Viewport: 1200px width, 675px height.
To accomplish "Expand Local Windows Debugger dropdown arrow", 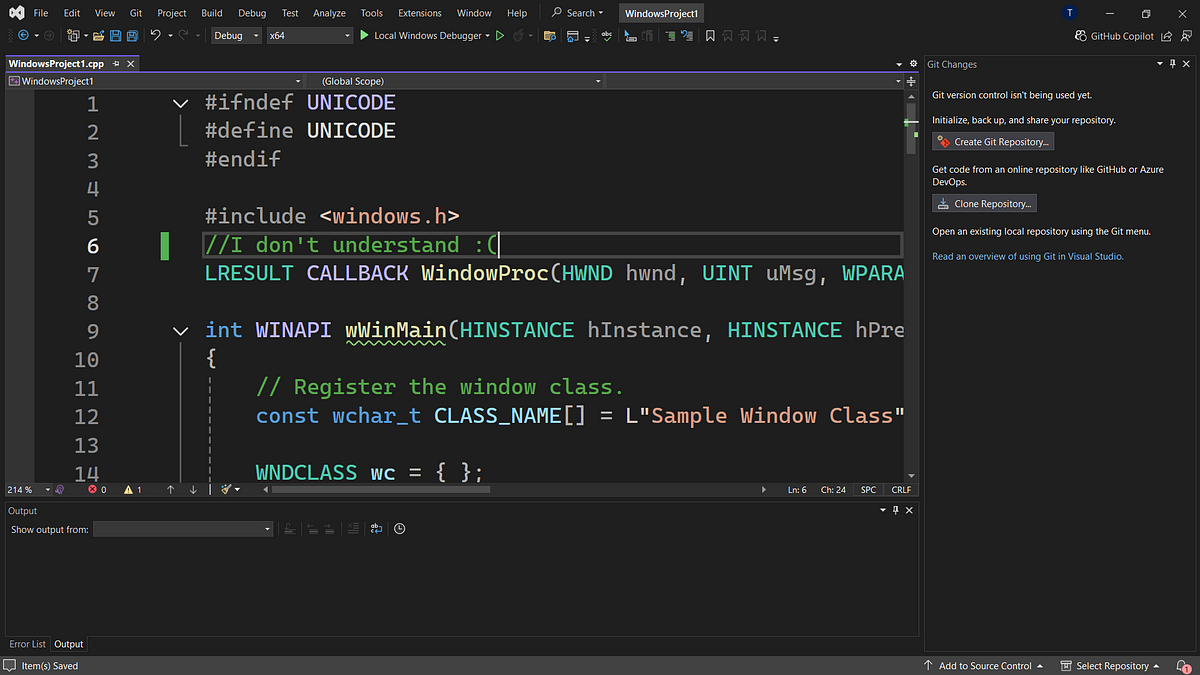I will click(487, 35).
